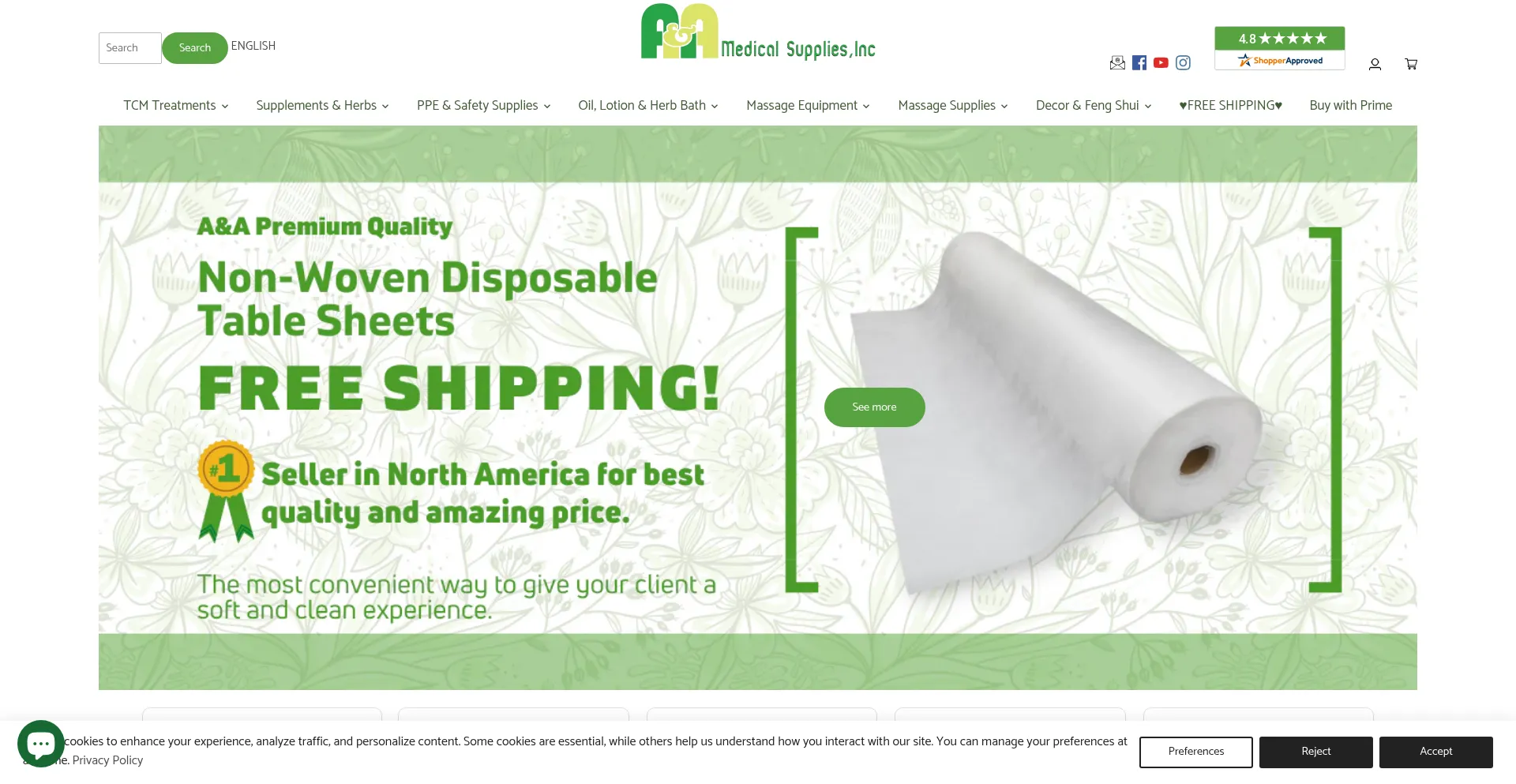1516x784 pixels.
Task: Focus the Search input field
Action: (129, 48)
